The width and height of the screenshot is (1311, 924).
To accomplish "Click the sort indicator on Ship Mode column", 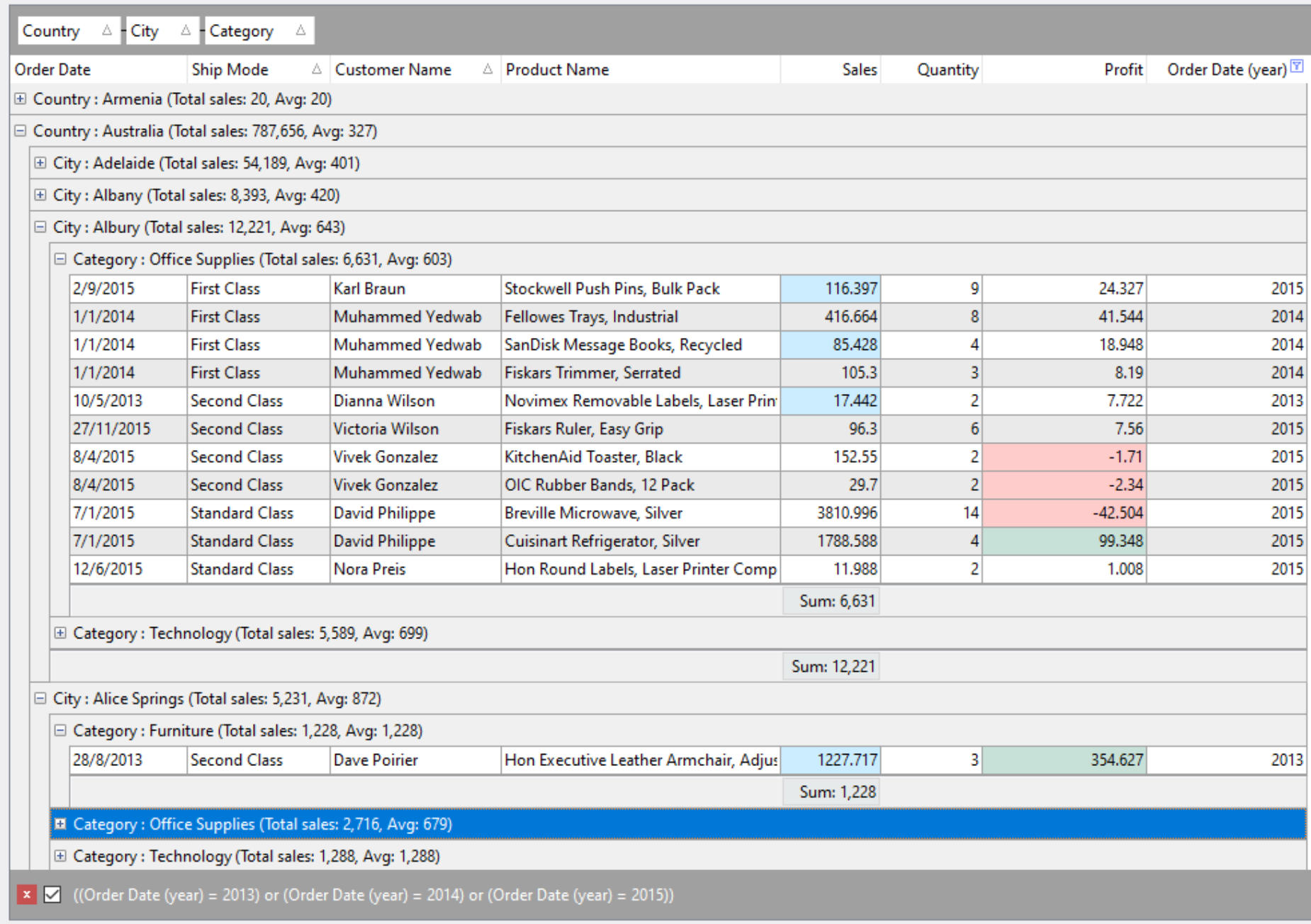I will point(317,69).
